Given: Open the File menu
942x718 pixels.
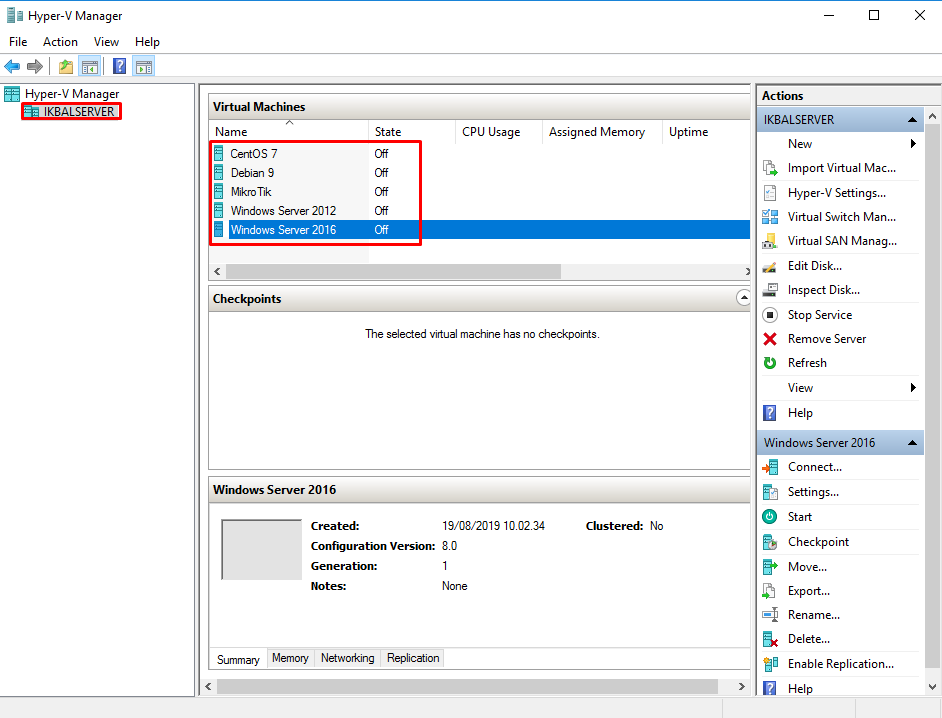Looking at the screenshot, I should click(x=18, y=41).
